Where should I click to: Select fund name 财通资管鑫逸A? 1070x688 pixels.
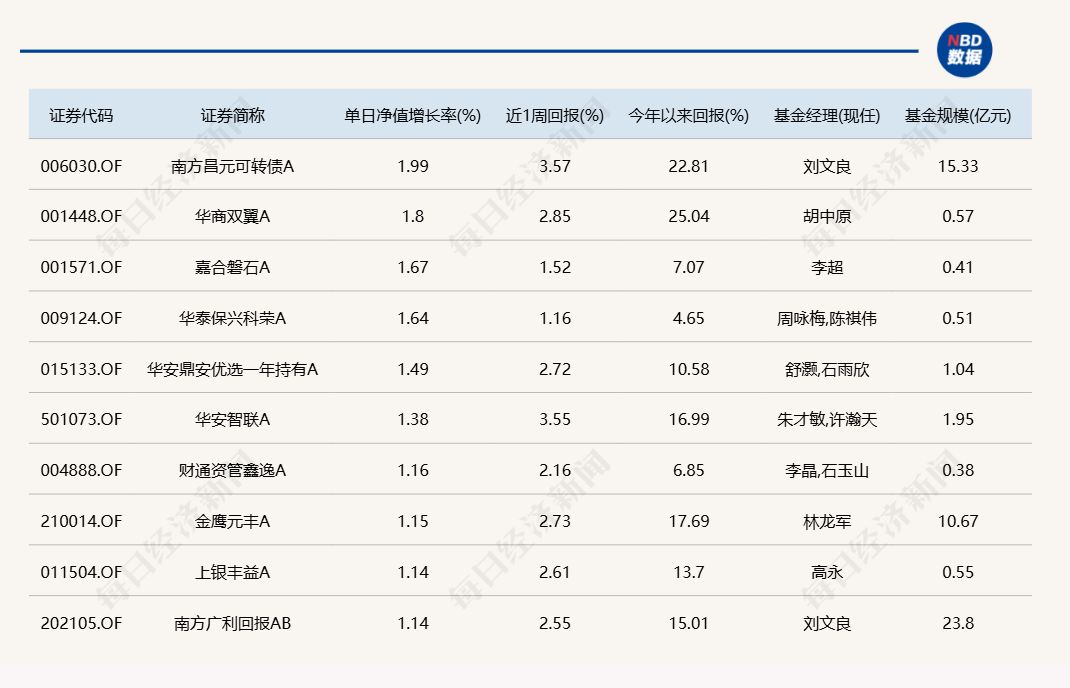232,470
